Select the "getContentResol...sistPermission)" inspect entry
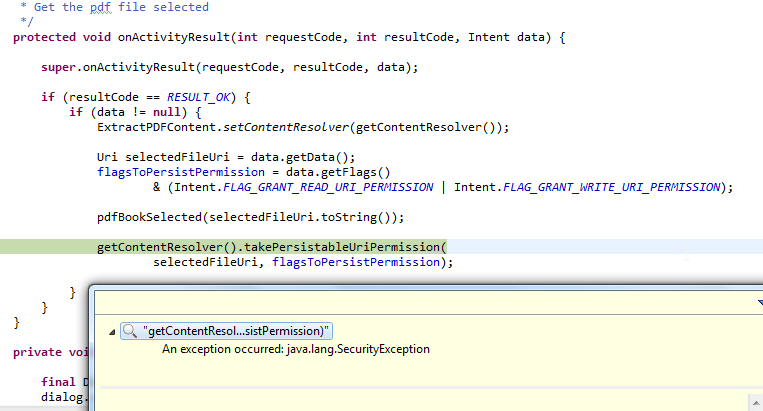763x411 pixels. [226, 331]
